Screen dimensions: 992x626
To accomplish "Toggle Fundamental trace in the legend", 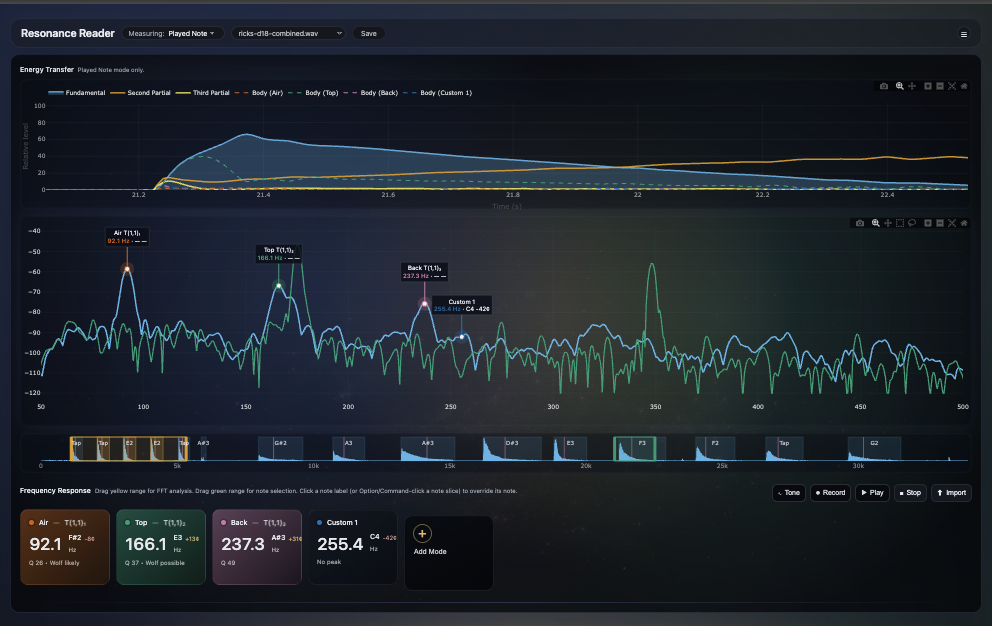I will 77,93.
